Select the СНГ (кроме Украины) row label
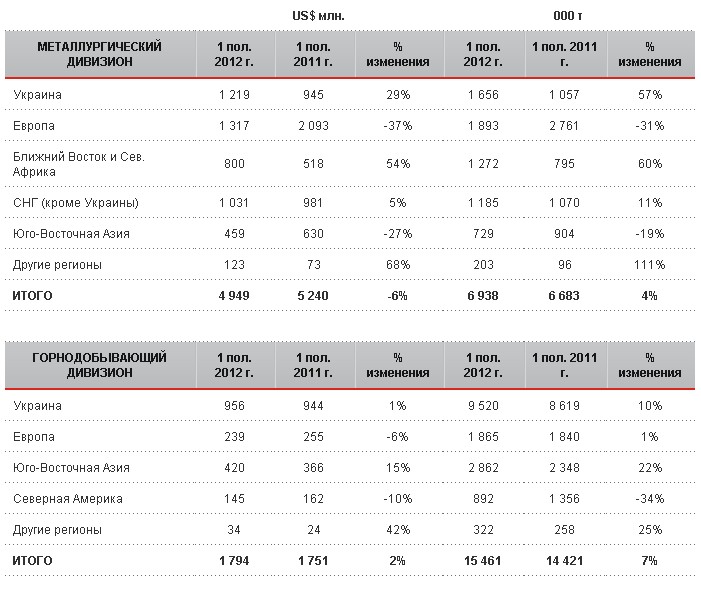This screenshot has width=701, height=594. (76, 203)
